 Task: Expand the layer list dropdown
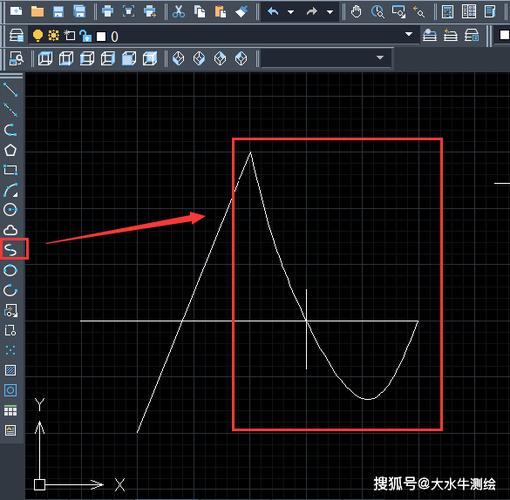coord(408,34)
